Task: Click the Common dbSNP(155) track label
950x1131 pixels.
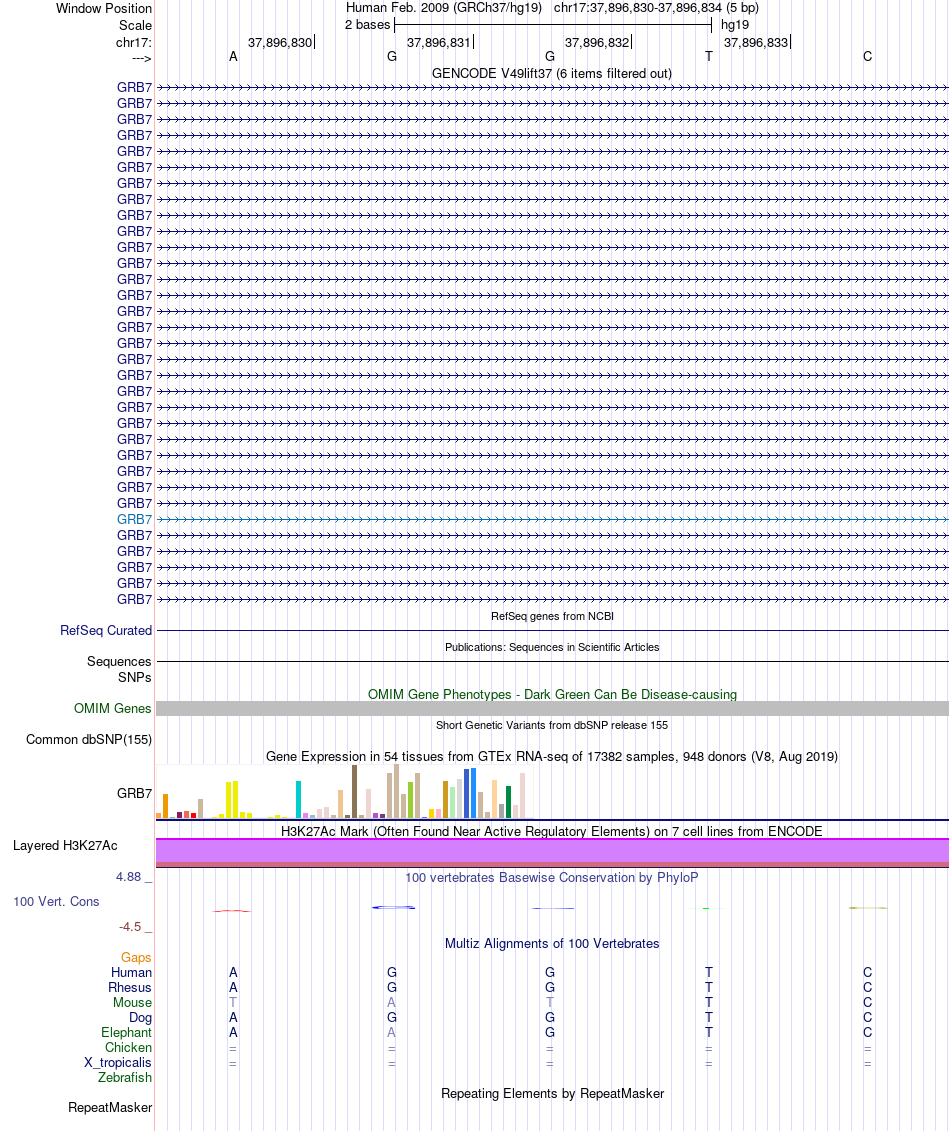Action: 89,739
